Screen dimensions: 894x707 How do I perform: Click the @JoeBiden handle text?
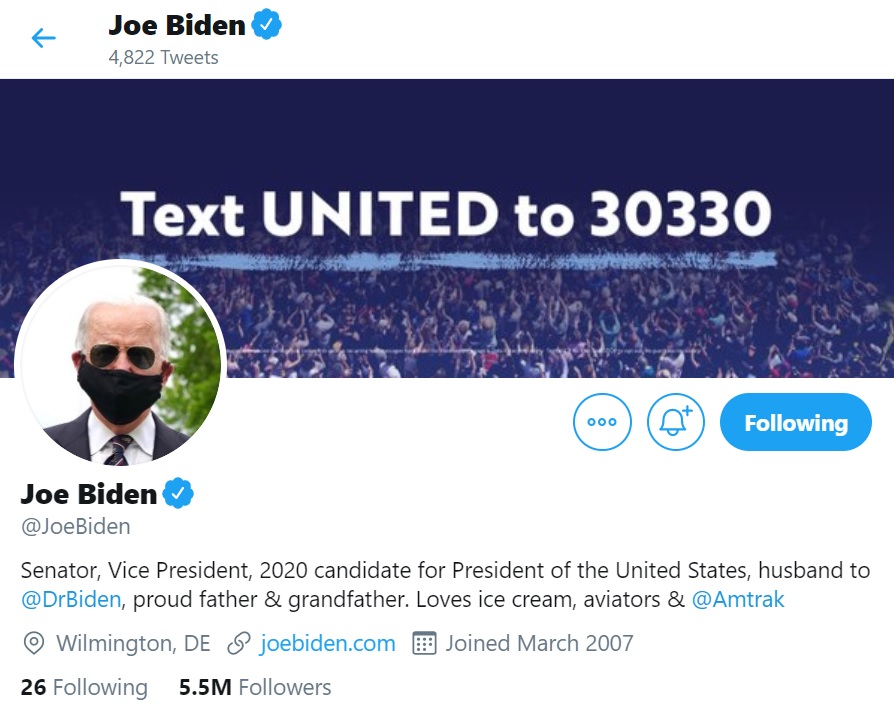[76, 526]
